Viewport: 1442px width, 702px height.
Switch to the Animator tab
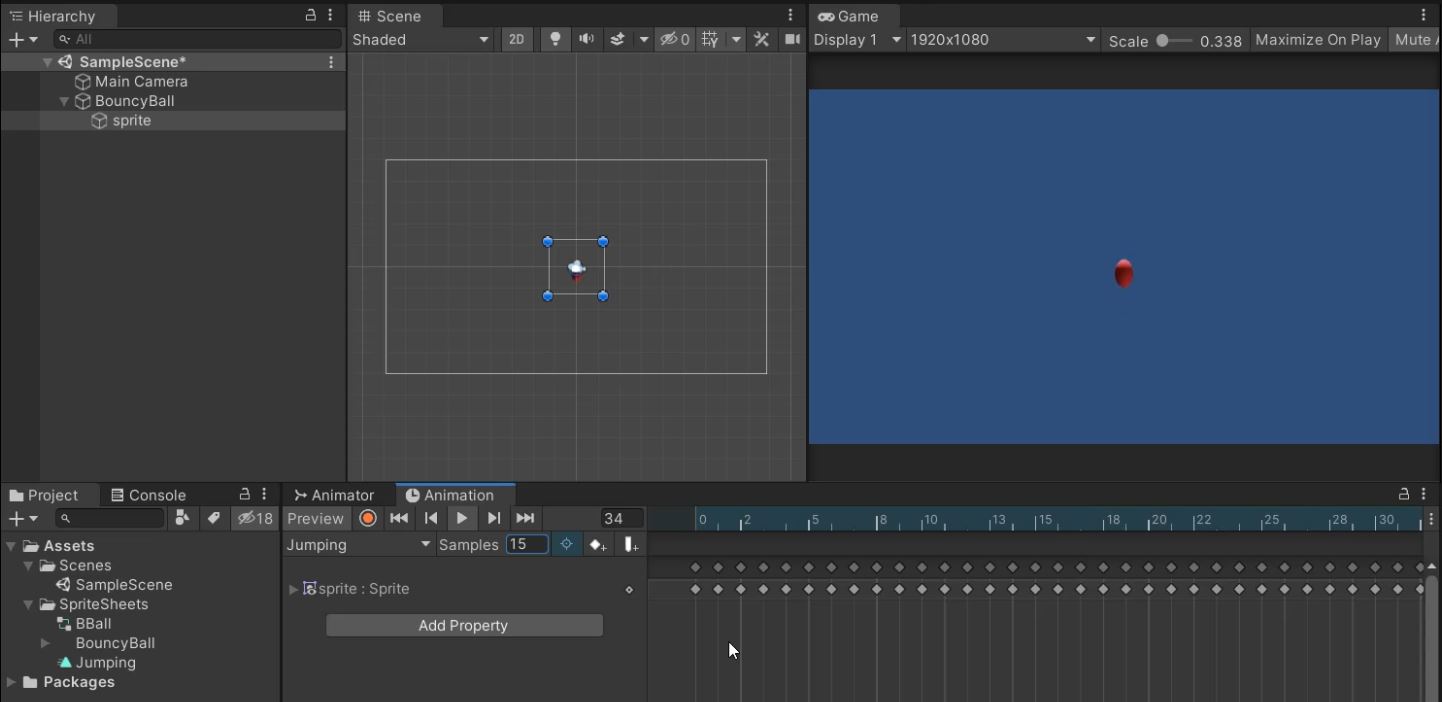coord(335,495)
